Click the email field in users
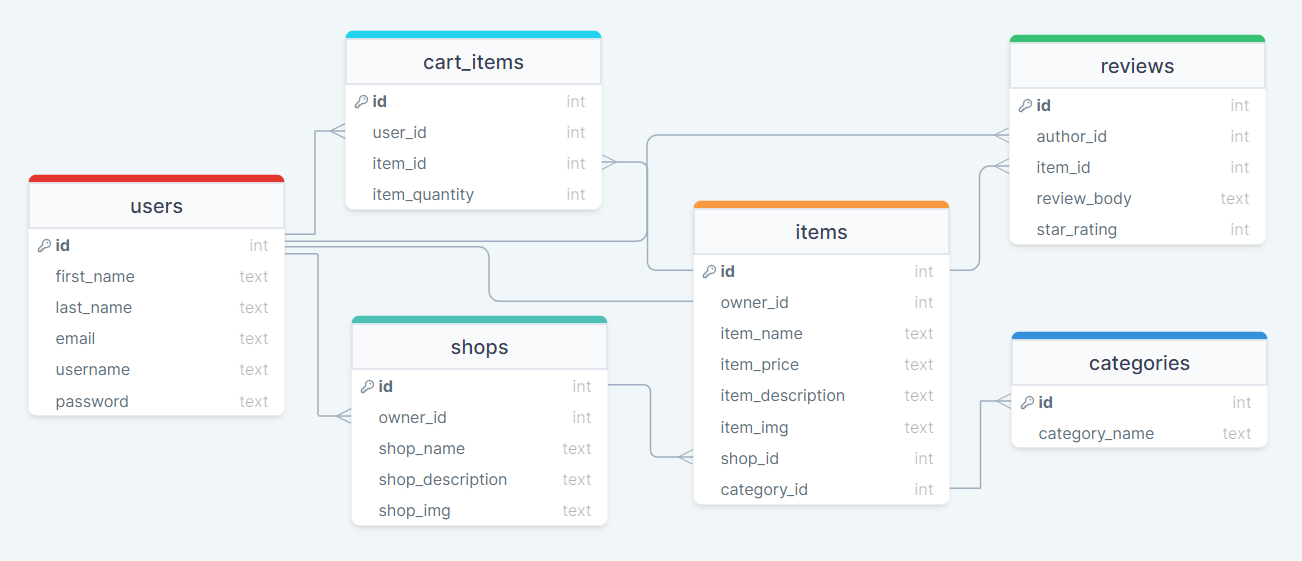This screenshot has height=561, width=1302. click(x=157, y=338)
